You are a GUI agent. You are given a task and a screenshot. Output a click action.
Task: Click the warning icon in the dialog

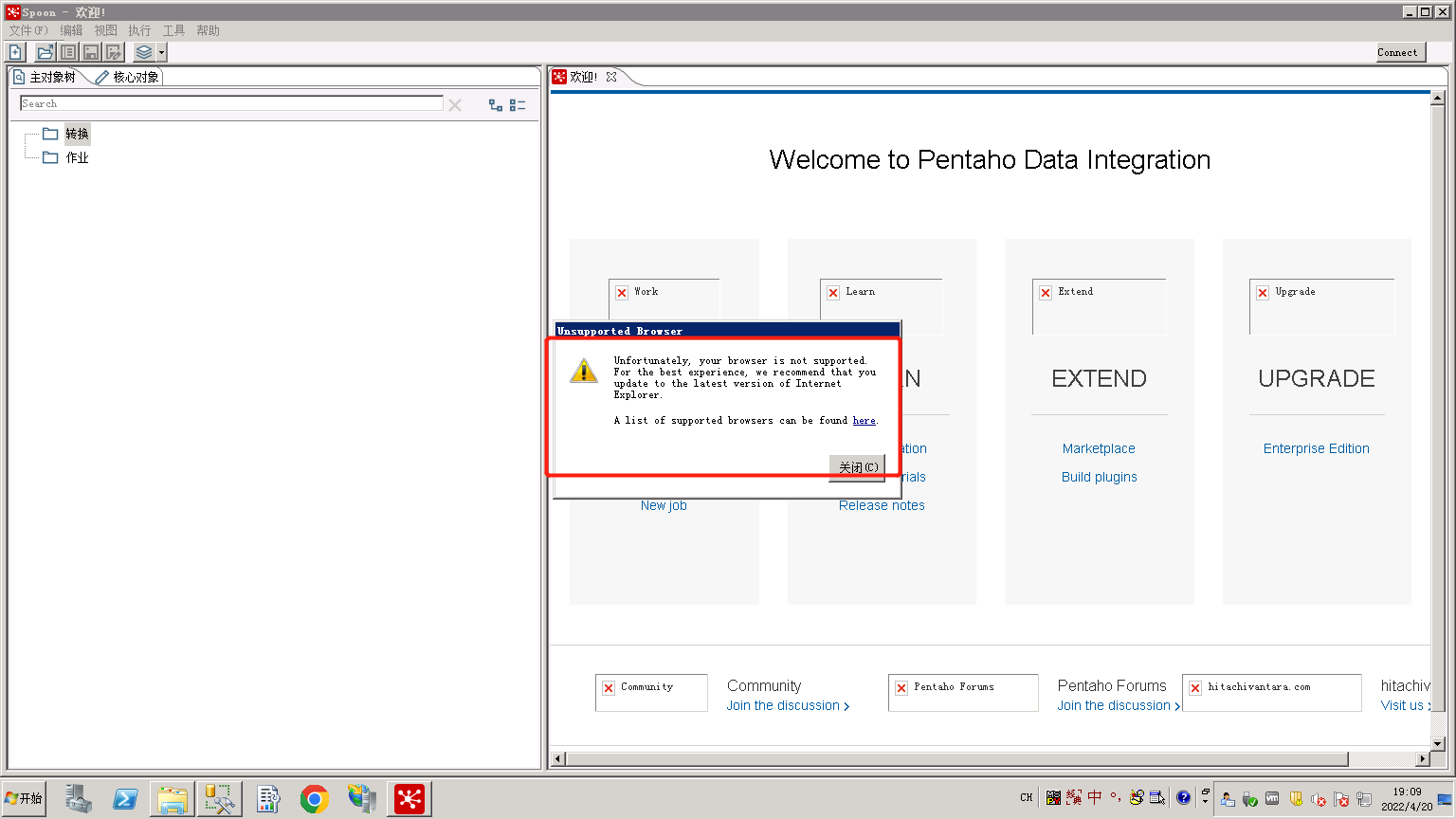584,371
